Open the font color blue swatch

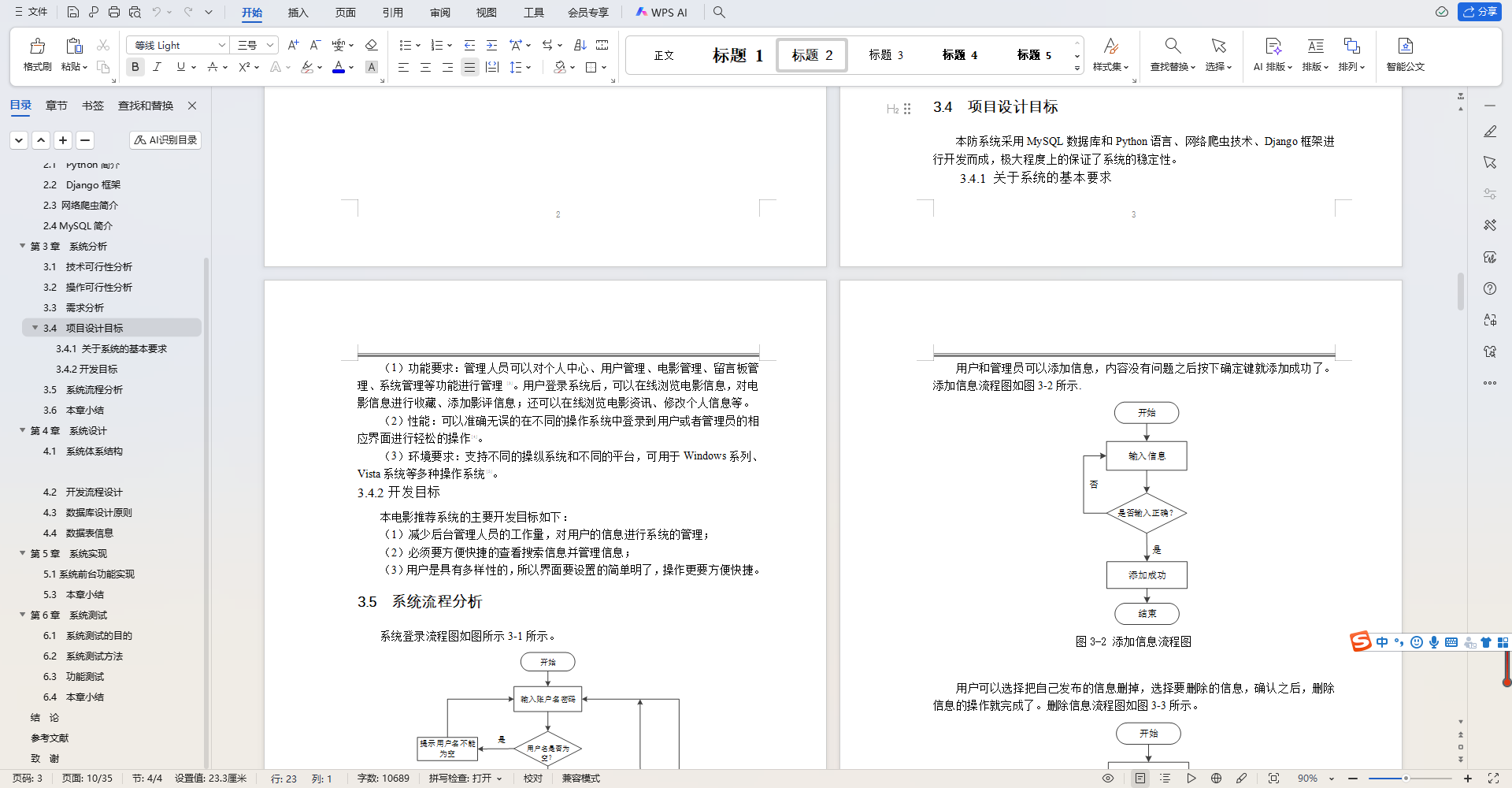pyautogui.click(x=338, y=67)
